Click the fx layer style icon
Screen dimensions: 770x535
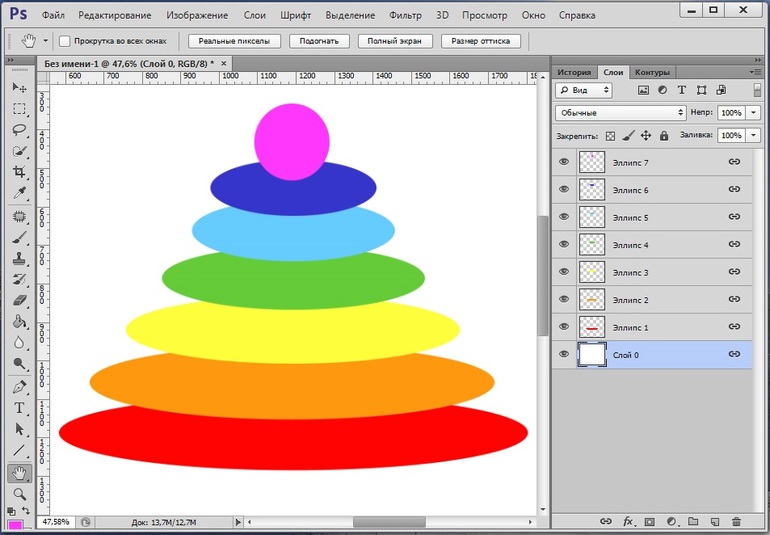629,522
